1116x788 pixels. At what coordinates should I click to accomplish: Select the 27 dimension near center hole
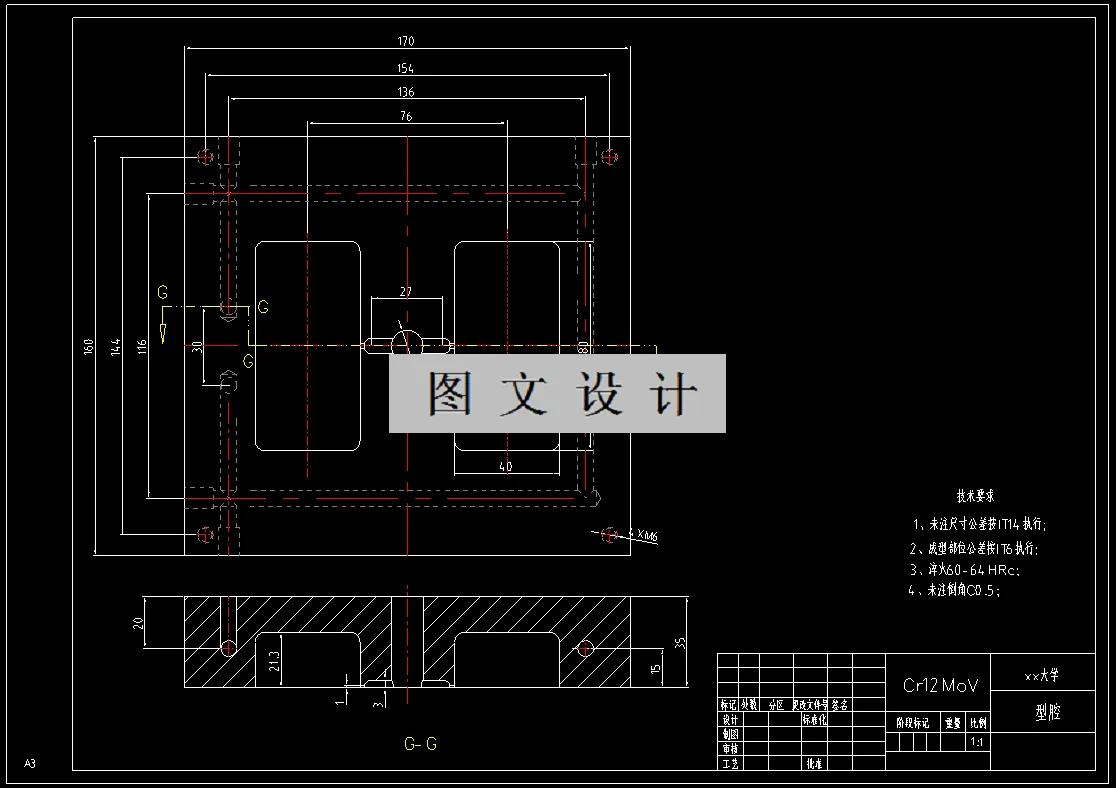[406, 292]
